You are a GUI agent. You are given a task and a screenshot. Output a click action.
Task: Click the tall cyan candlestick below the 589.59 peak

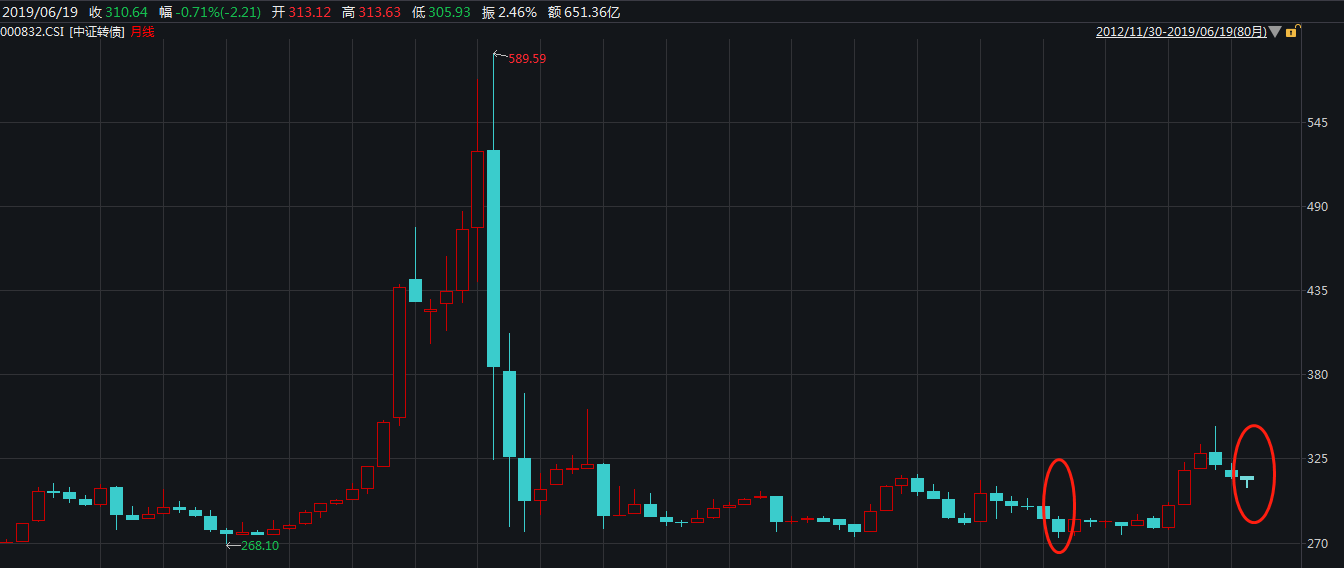(493, 258)
